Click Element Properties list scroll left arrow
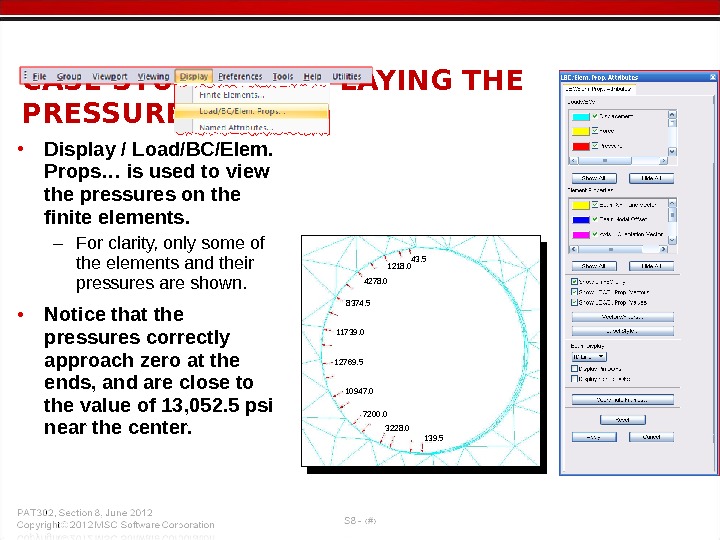The width and height of the screenshot is (720, 540). [x=573, y=249]
